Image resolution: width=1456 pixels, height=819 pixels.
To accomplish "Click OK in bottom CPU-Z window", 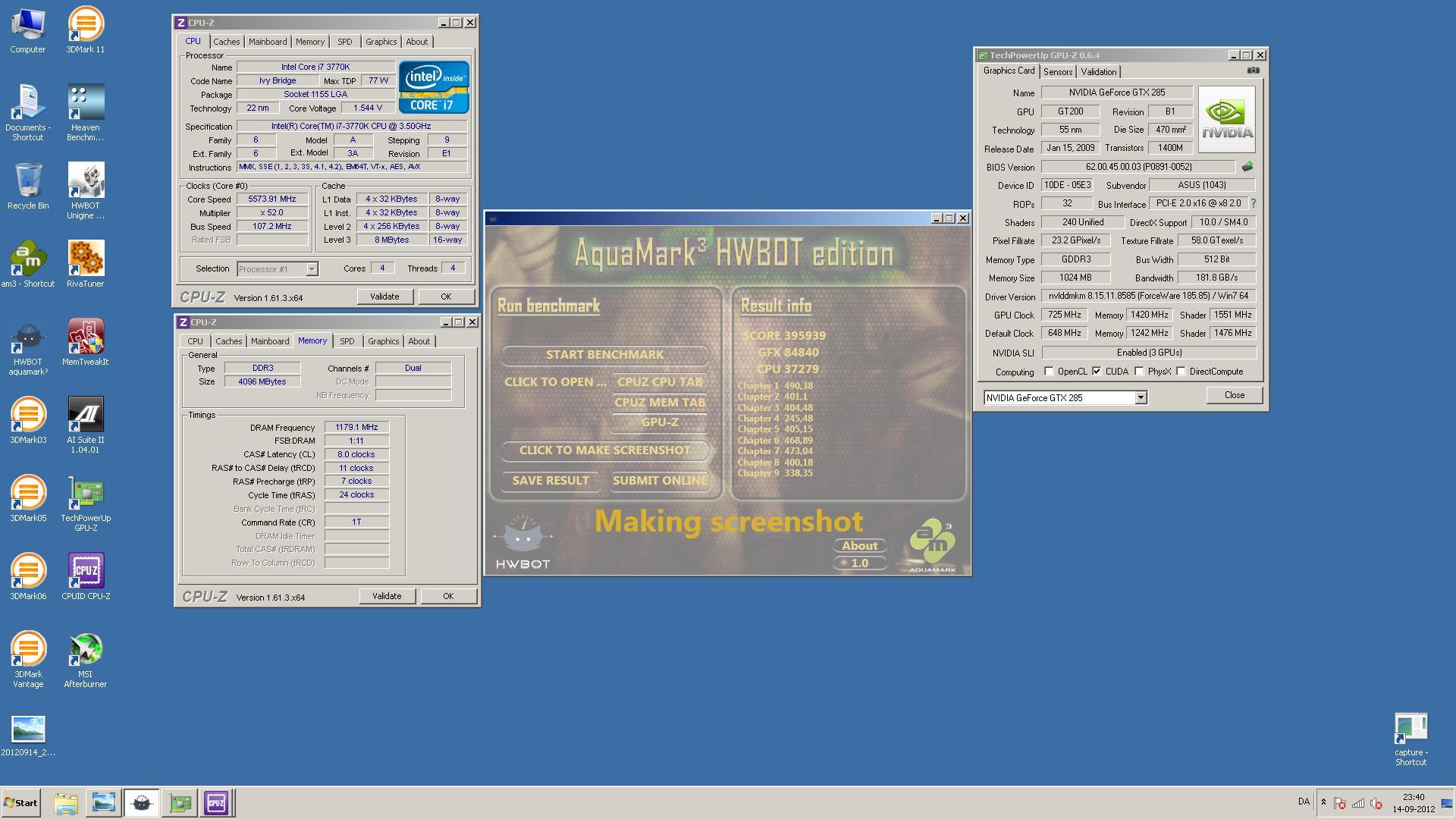I will pos(448,596).
